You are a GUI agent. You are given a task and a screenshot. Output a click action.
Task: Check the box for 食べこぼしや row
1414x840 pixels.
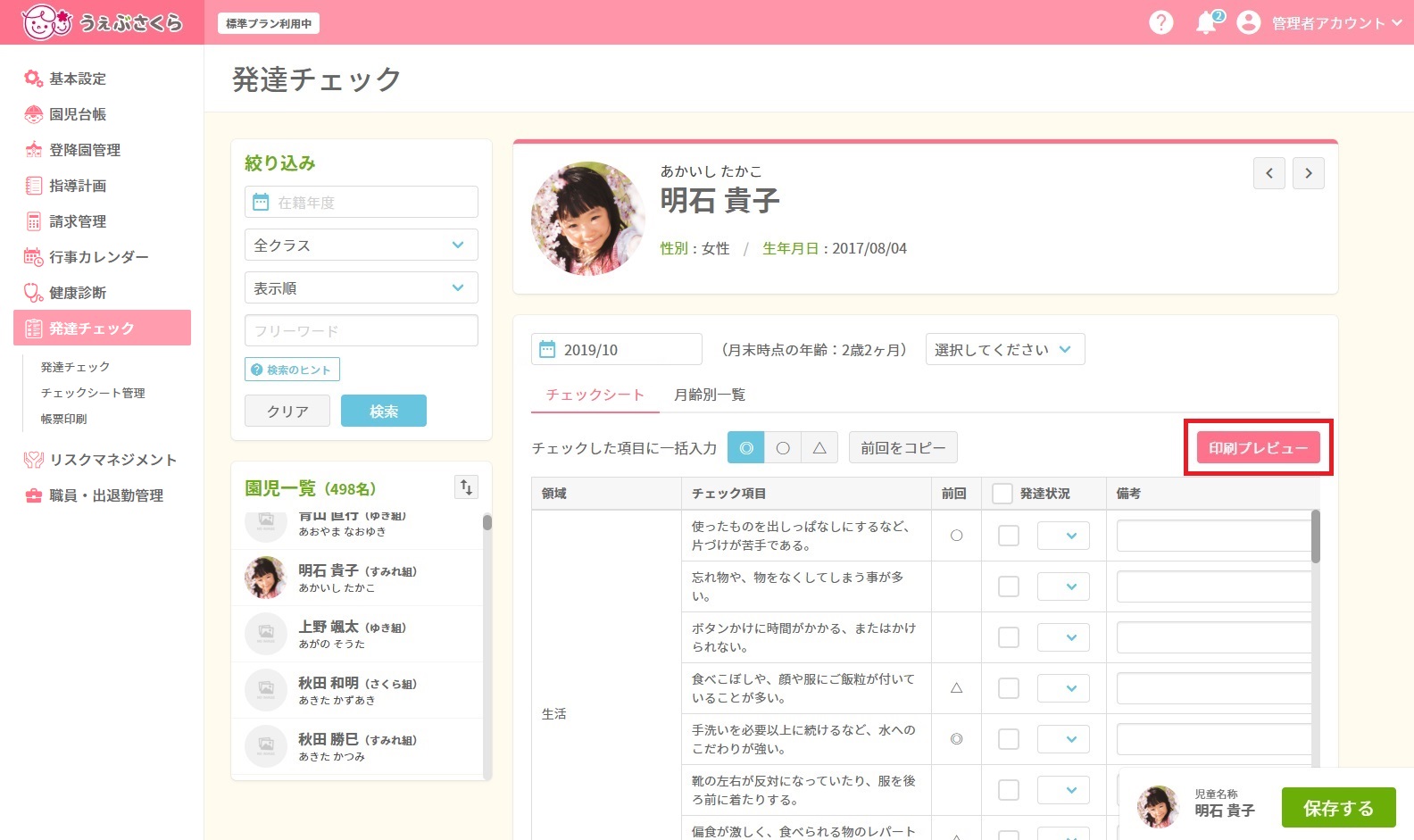[1009, 688]
